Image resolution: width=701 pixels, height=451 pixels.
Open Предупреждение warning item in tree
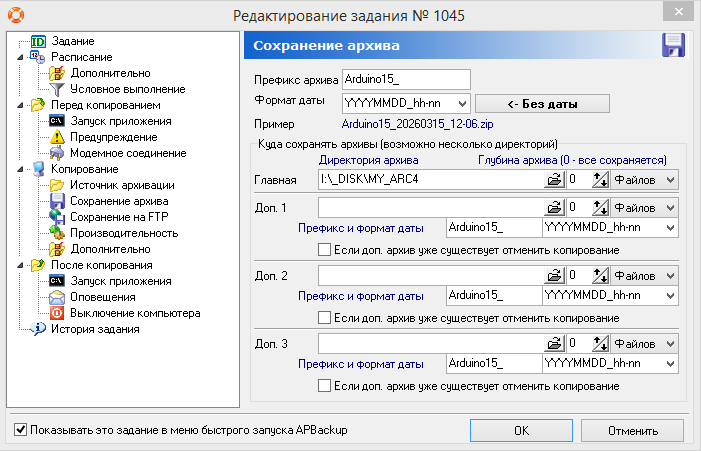click(x=113, y=137)
